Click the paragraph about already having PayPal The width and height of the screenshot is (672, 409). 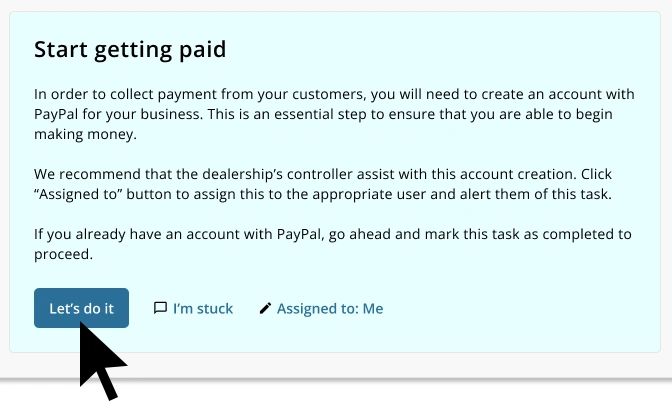coord(332,244)
